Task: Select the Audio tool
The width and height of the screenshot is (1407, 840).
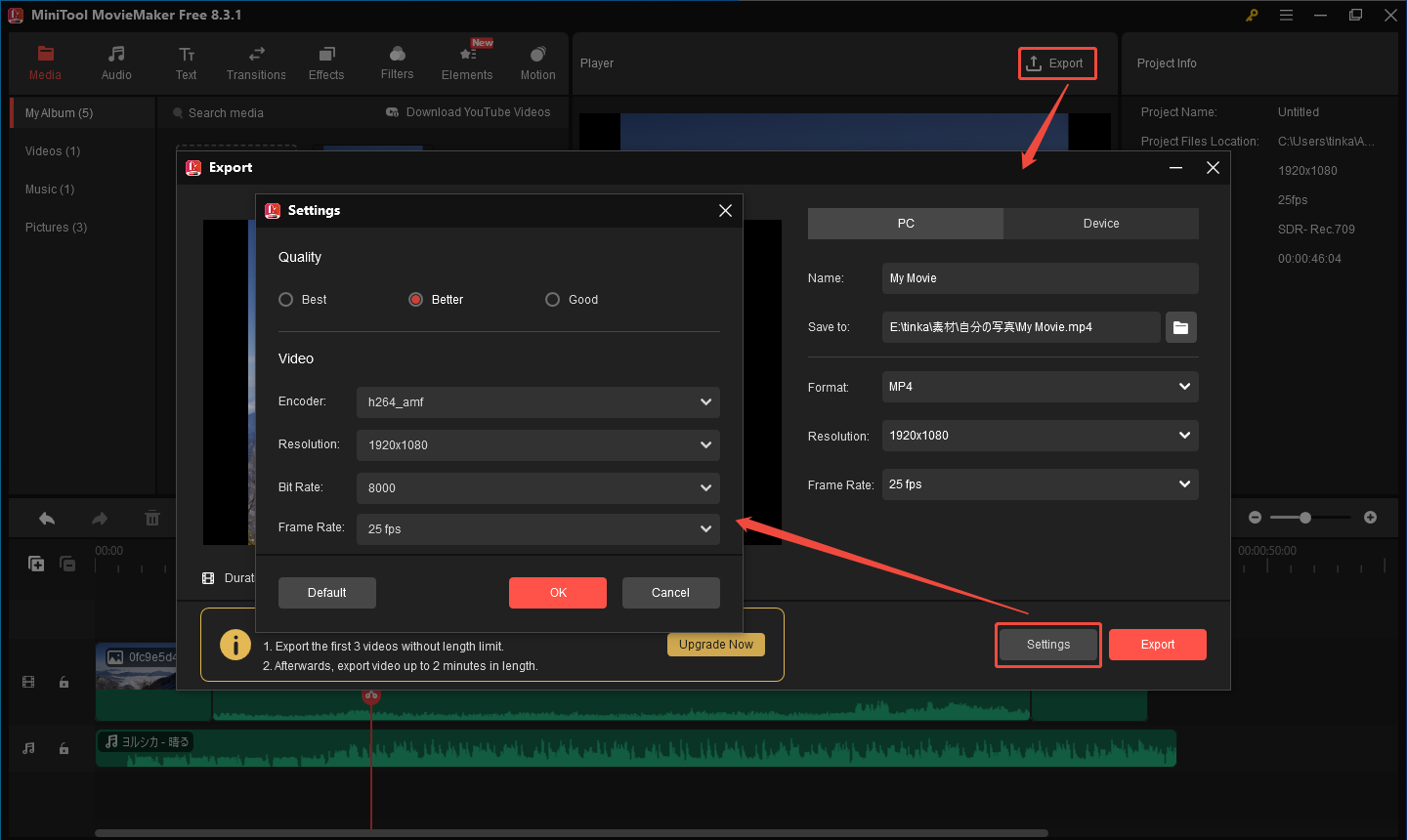Action: [x=115, y=62]
